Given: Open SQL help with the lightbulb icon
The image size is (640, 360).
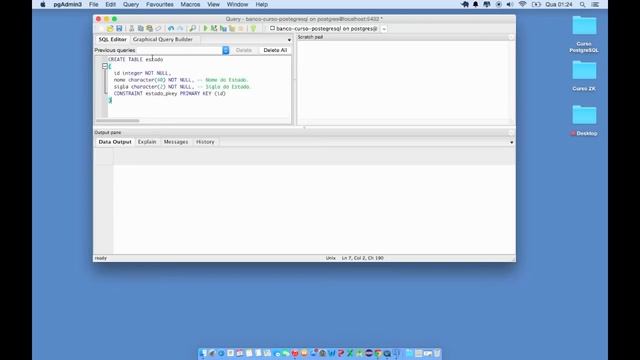Looking at the screenshot, I should coord(253,29).
